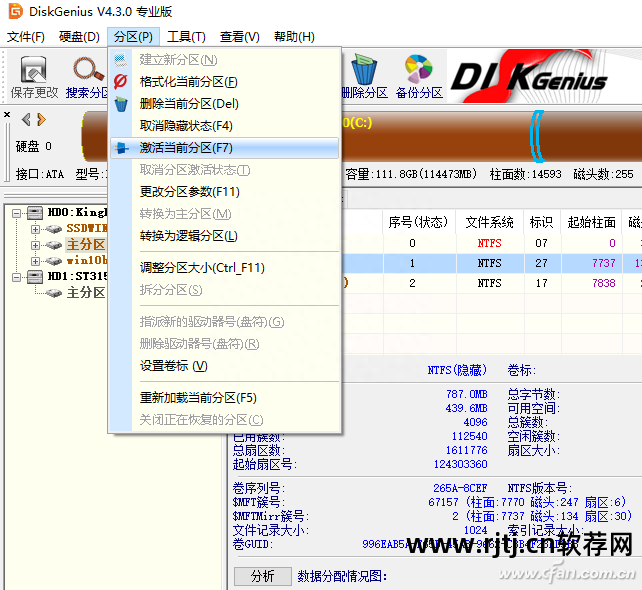The height and width of the screenshot is (590, 642).
Task: Click the previous disk left arrow
Action: tap(26, 120)
